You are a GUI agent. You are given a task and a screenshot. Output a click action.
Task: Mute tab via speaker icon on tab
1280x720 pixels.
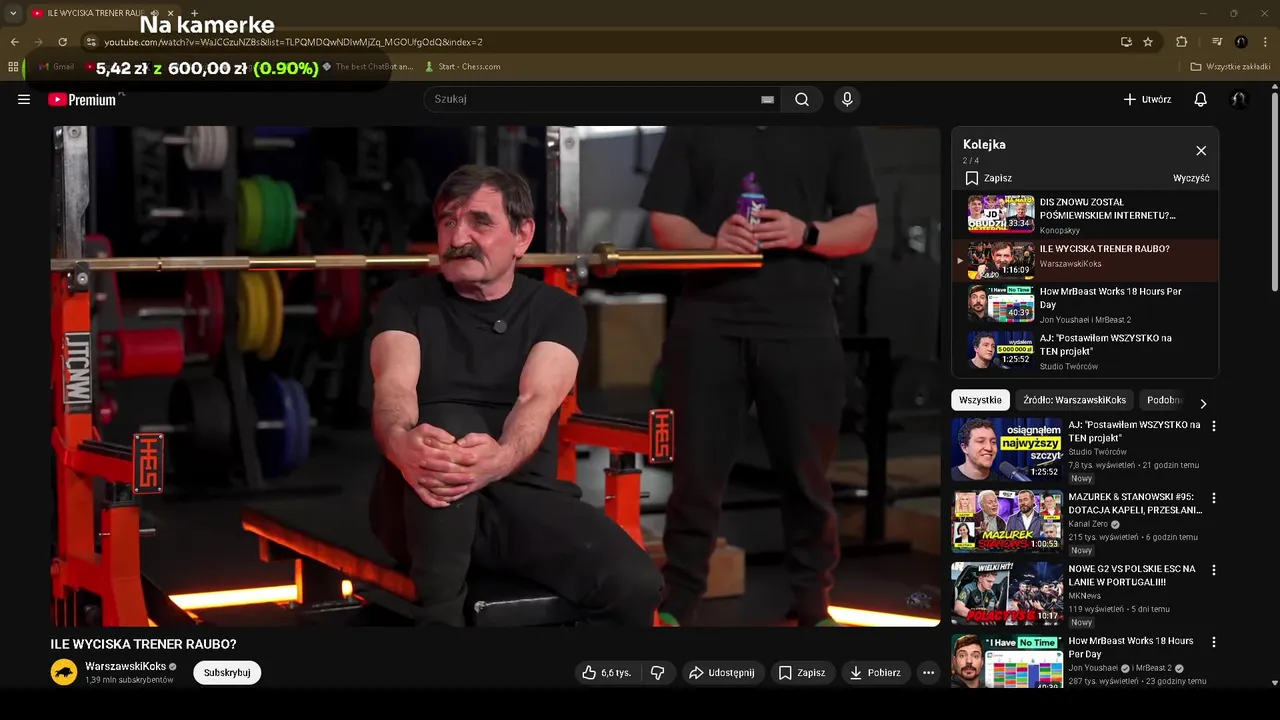coord(155,13)
